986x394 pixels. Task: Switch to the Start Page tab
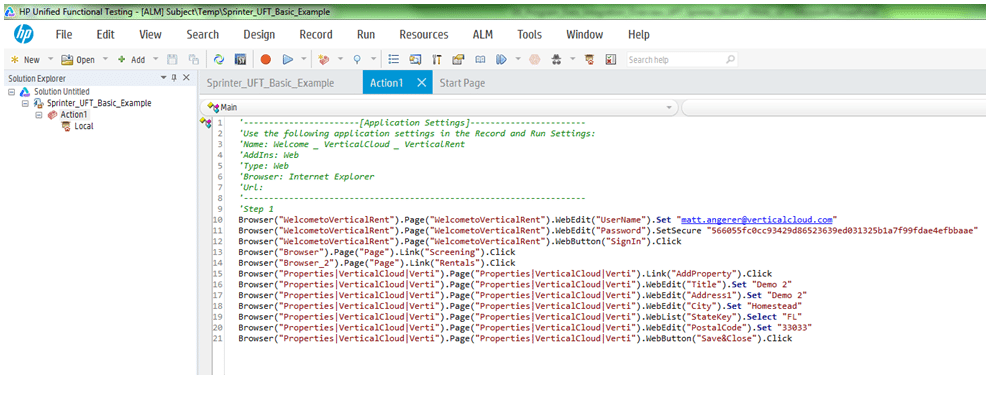(x=462, y=83)
